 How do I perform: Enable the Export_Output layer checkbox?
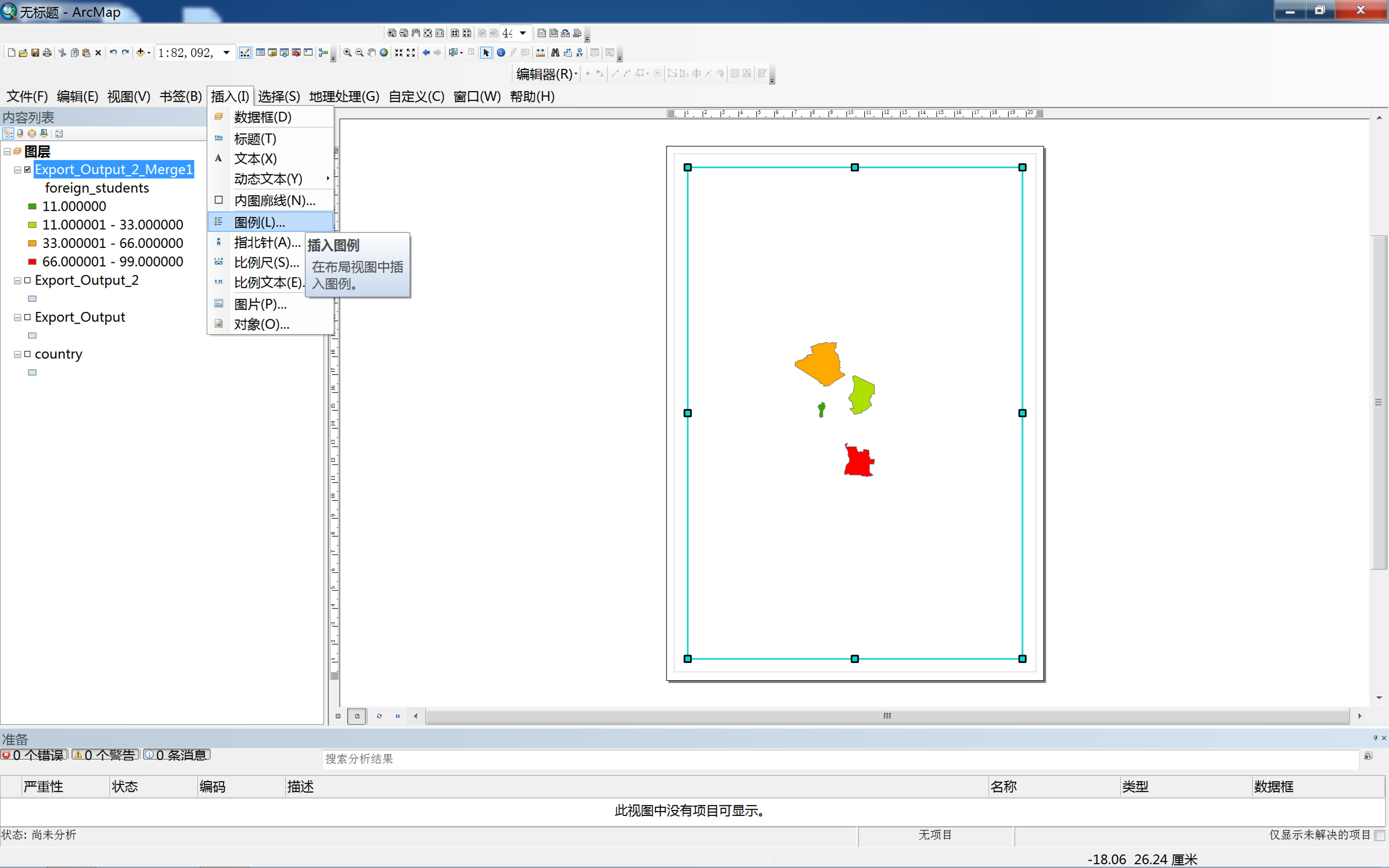click(x=27, y=317)
